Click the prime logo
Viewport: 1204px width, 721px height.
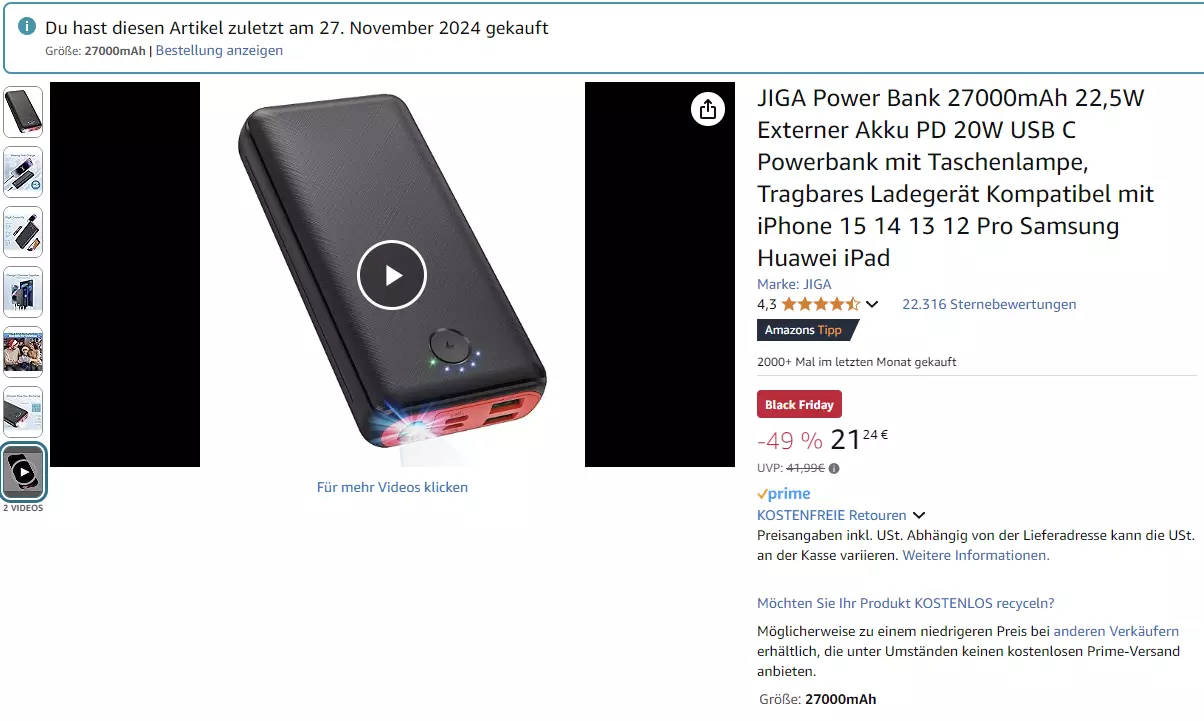784,494
